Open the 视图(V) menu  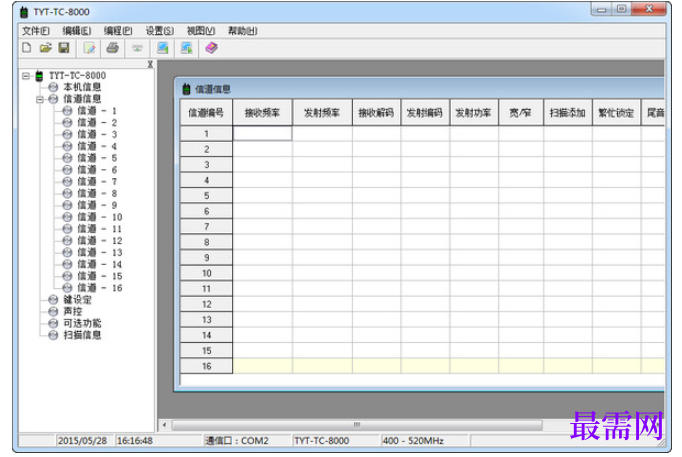pos(201,31)
